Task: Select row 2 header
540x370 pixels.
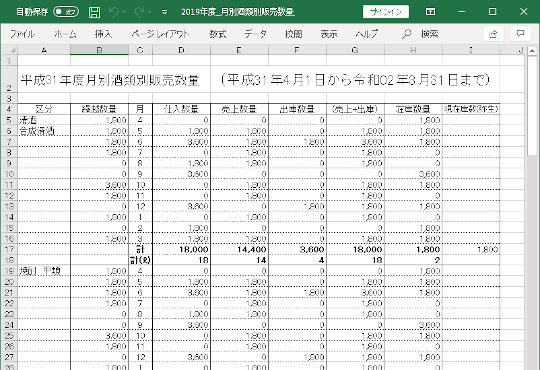Action: click(x=9, y=80)
